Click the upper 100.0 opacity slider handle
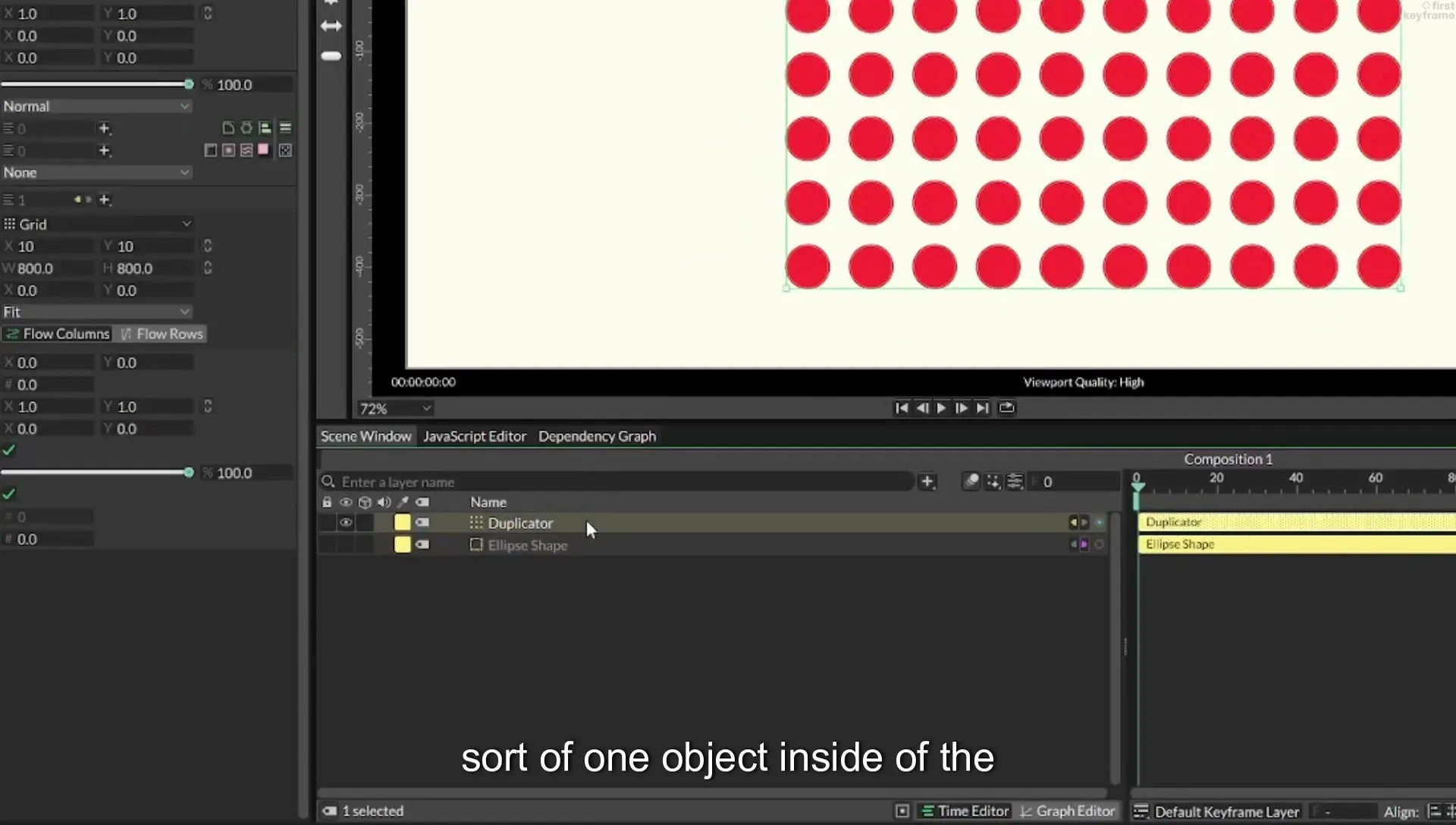Image resolution: width=1456 pixels, height=825 pixels. (189, 84)
